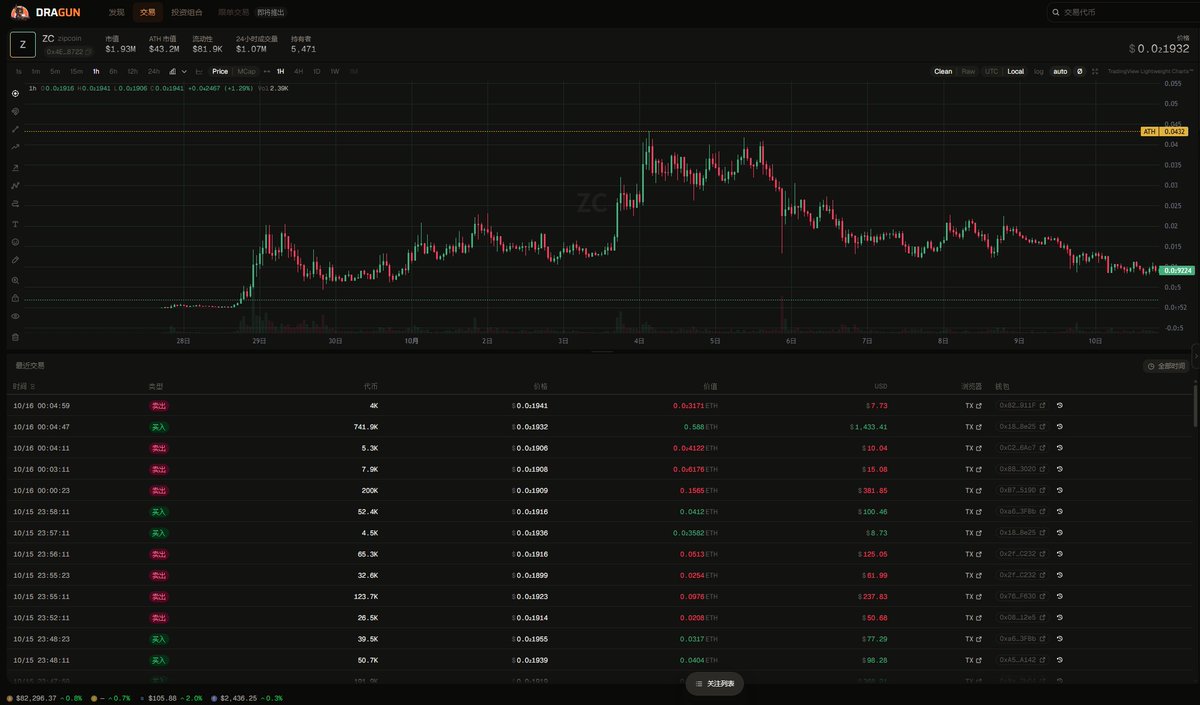
Task: Open the watchlist button
Action: click(x=715, y=683)
